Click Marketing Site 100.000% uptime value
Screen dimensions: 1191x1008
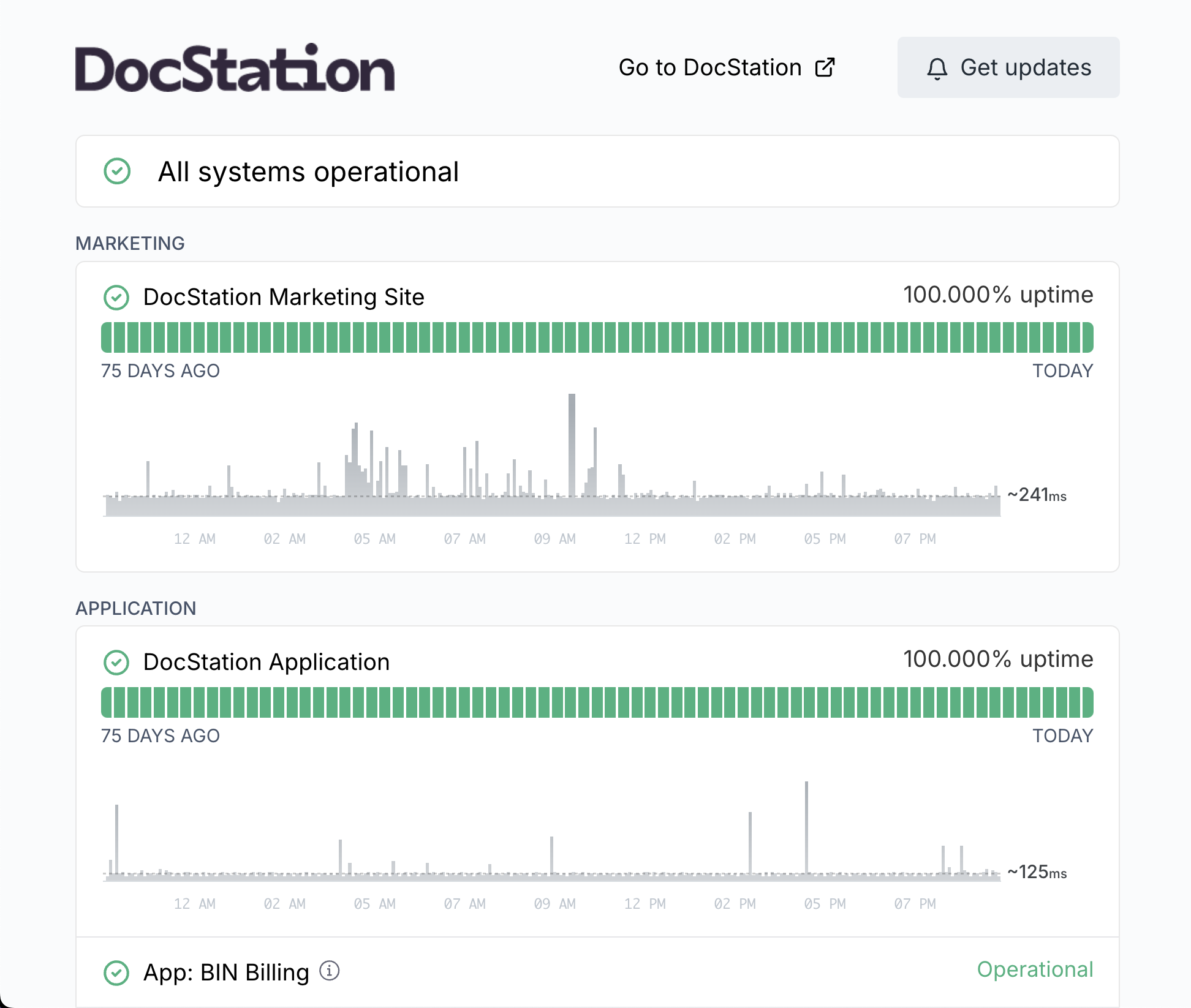point(998,295)
